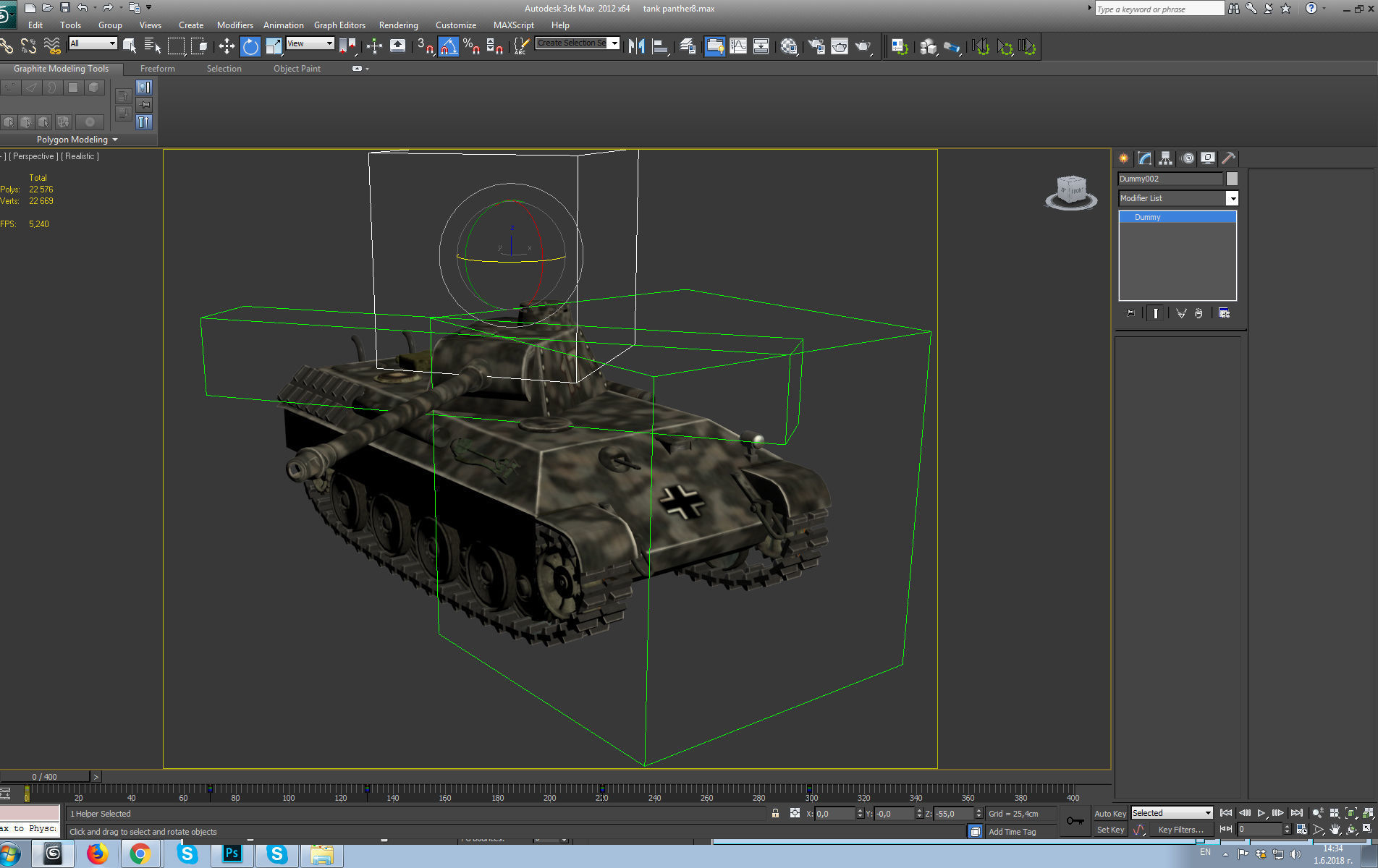1378x868 pixels.
Task: Open the Utilities hammer panel tab
Action: (1228, 158)
